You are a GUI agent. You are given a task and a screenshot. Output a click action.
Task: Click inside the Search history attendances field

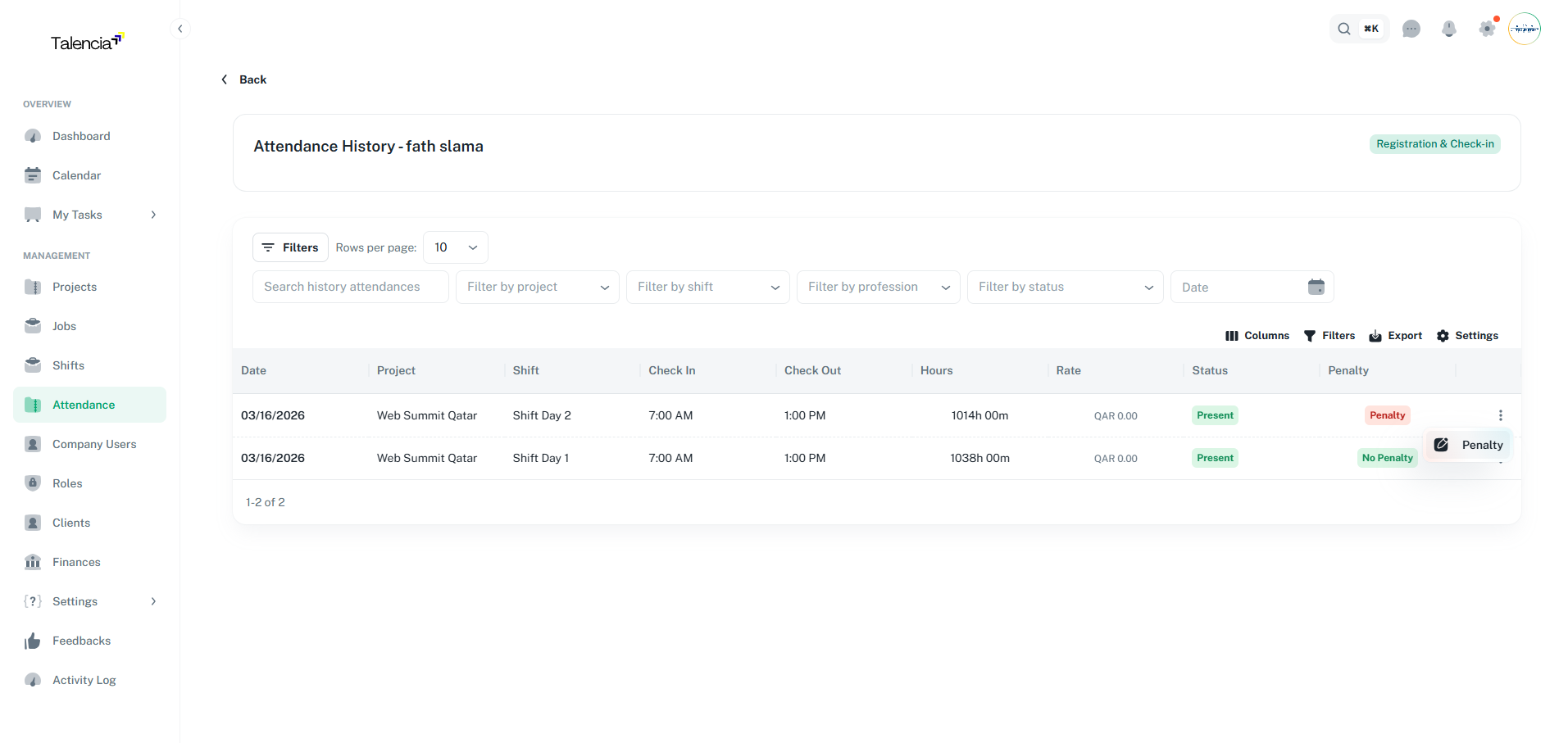pyautogui.click(x=350, y=287)
